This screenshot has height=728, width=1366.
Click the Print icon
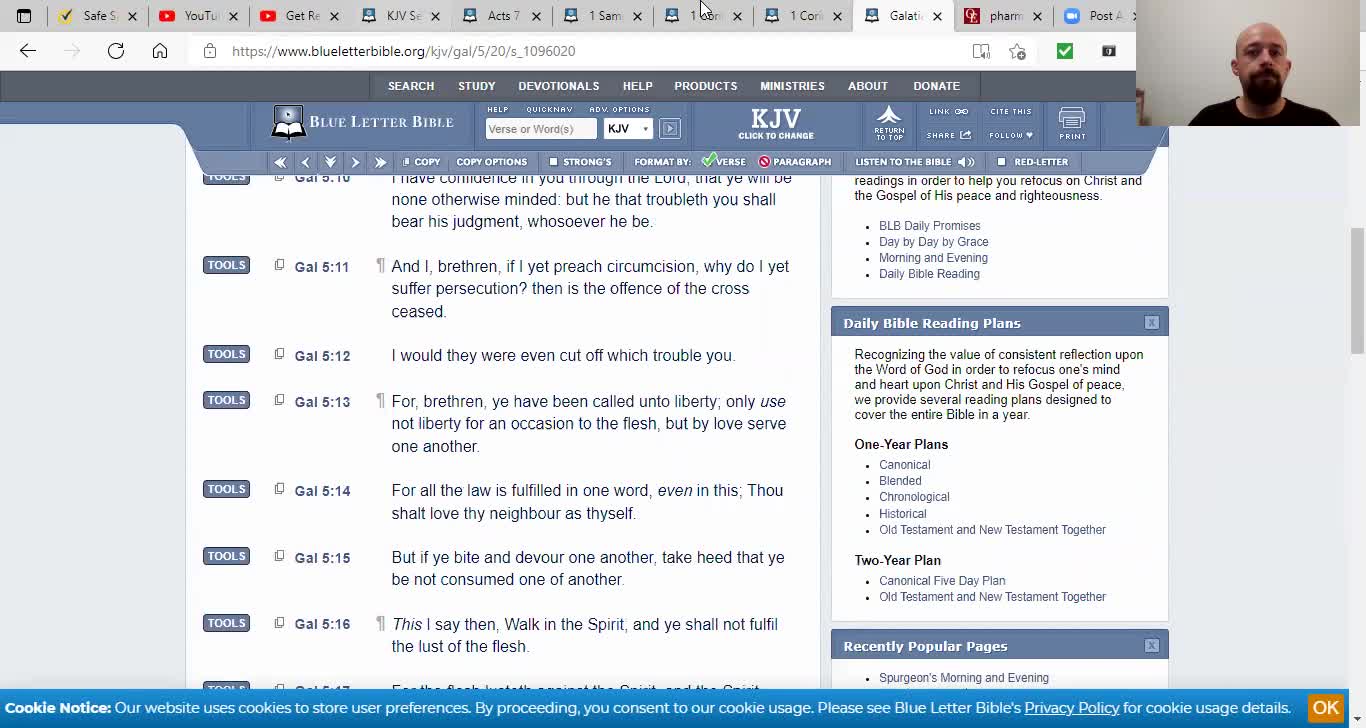coord(1072,124)
